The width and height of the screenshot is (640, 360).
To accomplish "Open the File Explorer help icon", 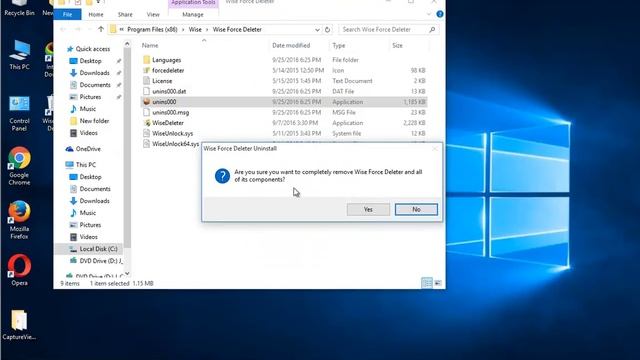I will [x=440, y=14].
